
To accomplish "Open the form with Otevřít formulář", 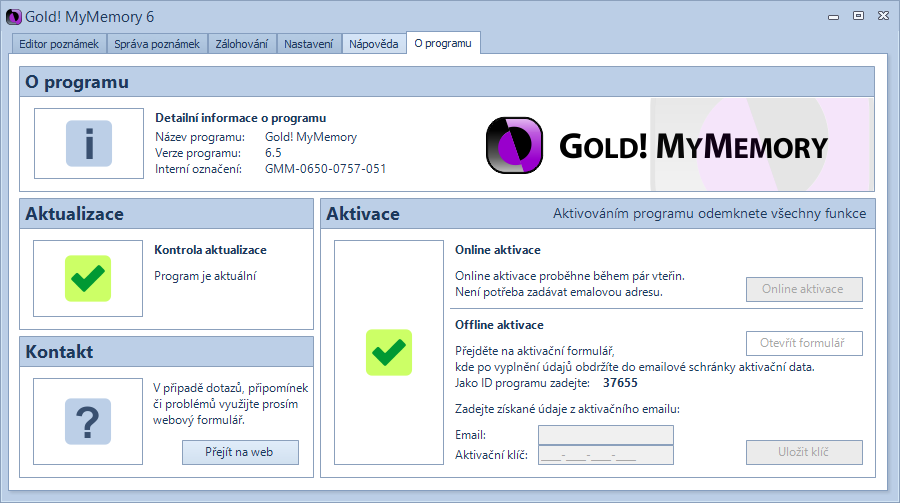I will click(x=804, y=343).
